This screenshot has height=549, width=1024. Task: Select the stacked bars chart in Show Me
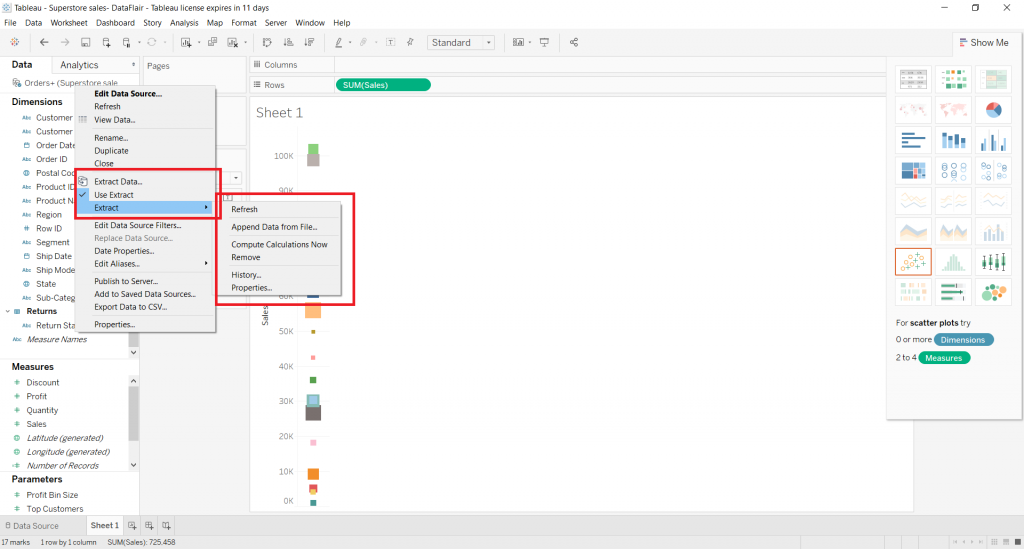[953, 140]
